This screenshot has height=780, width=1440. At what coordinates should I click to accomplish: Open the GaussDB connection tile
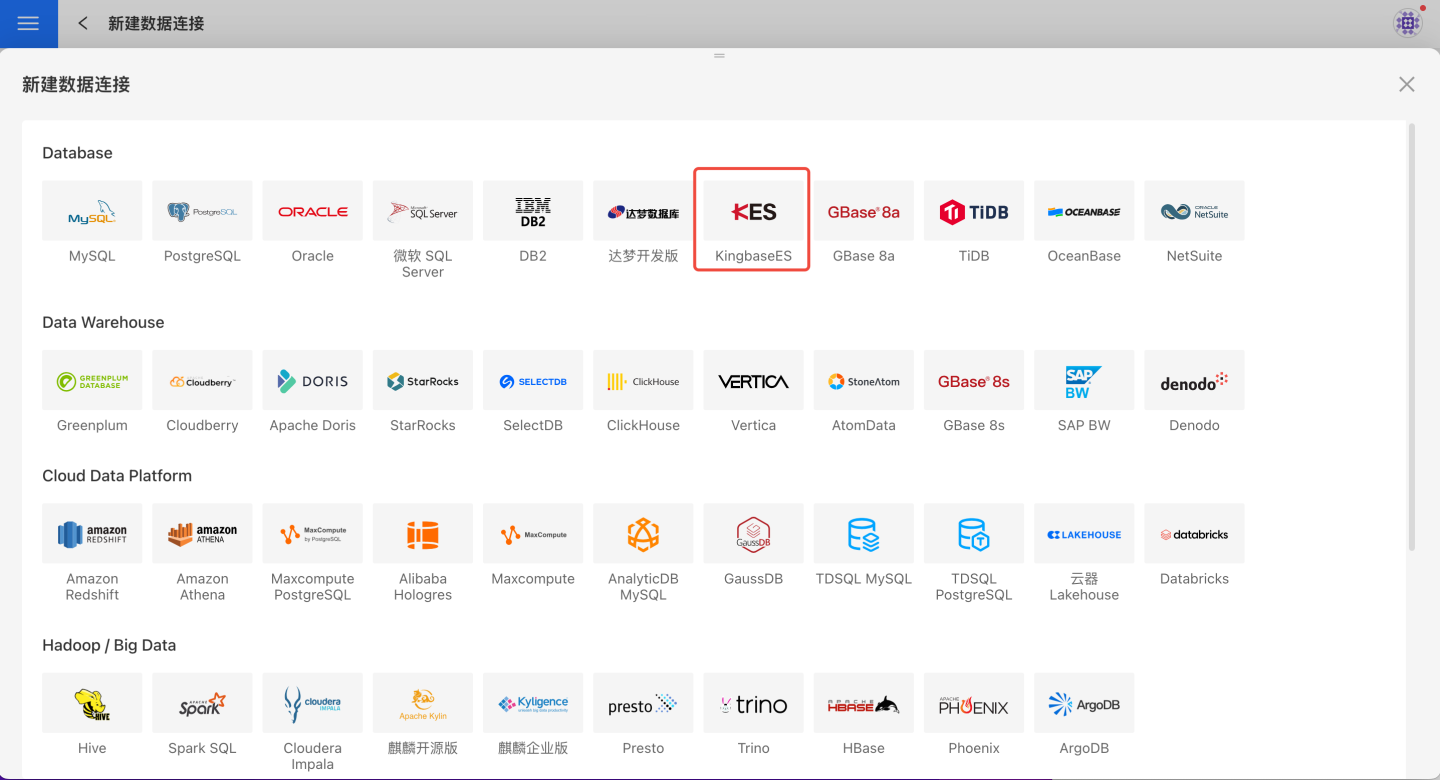(x=753, y=534)
